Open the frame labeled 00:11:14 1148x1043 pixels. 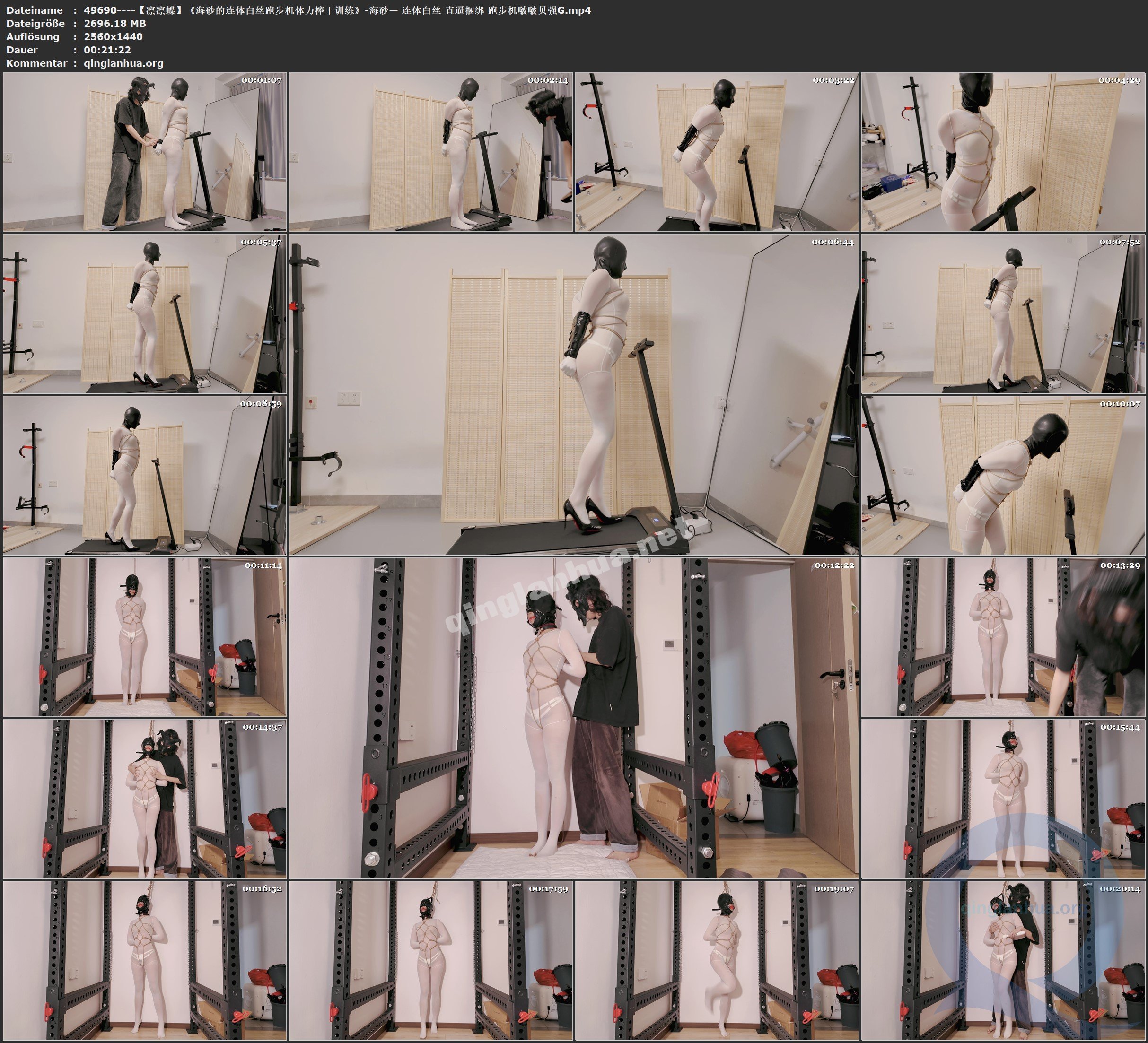point(145,637)
